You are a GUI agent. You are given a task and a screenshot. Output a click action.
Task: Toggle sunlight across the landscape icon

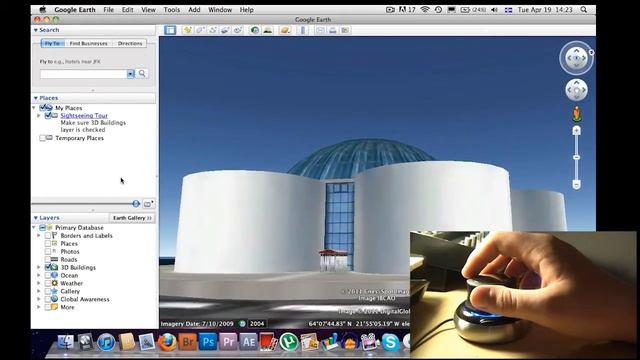[268, 30]
